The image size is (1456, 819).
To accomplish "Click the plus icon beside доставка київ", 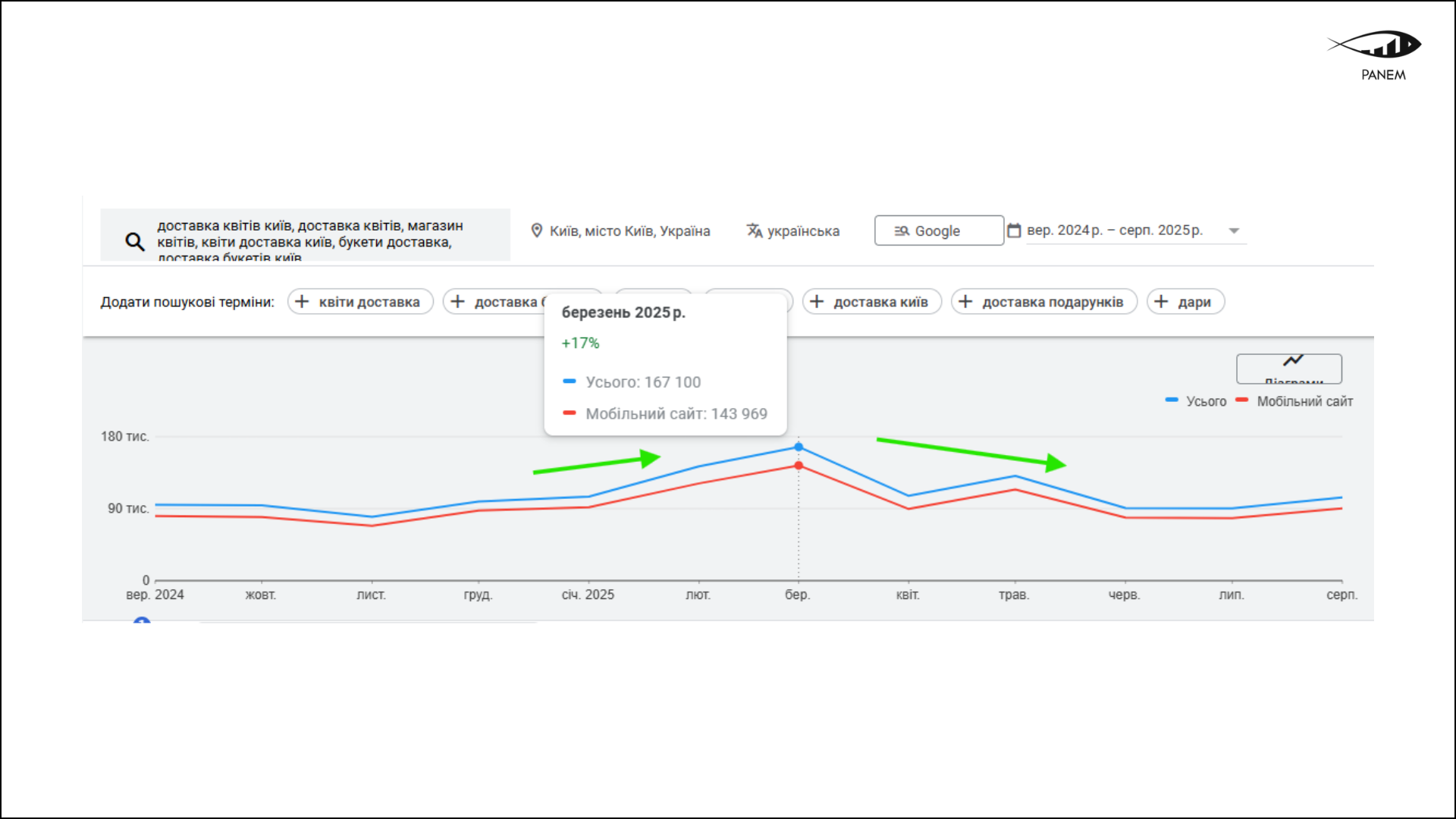I will pos(817,301).
